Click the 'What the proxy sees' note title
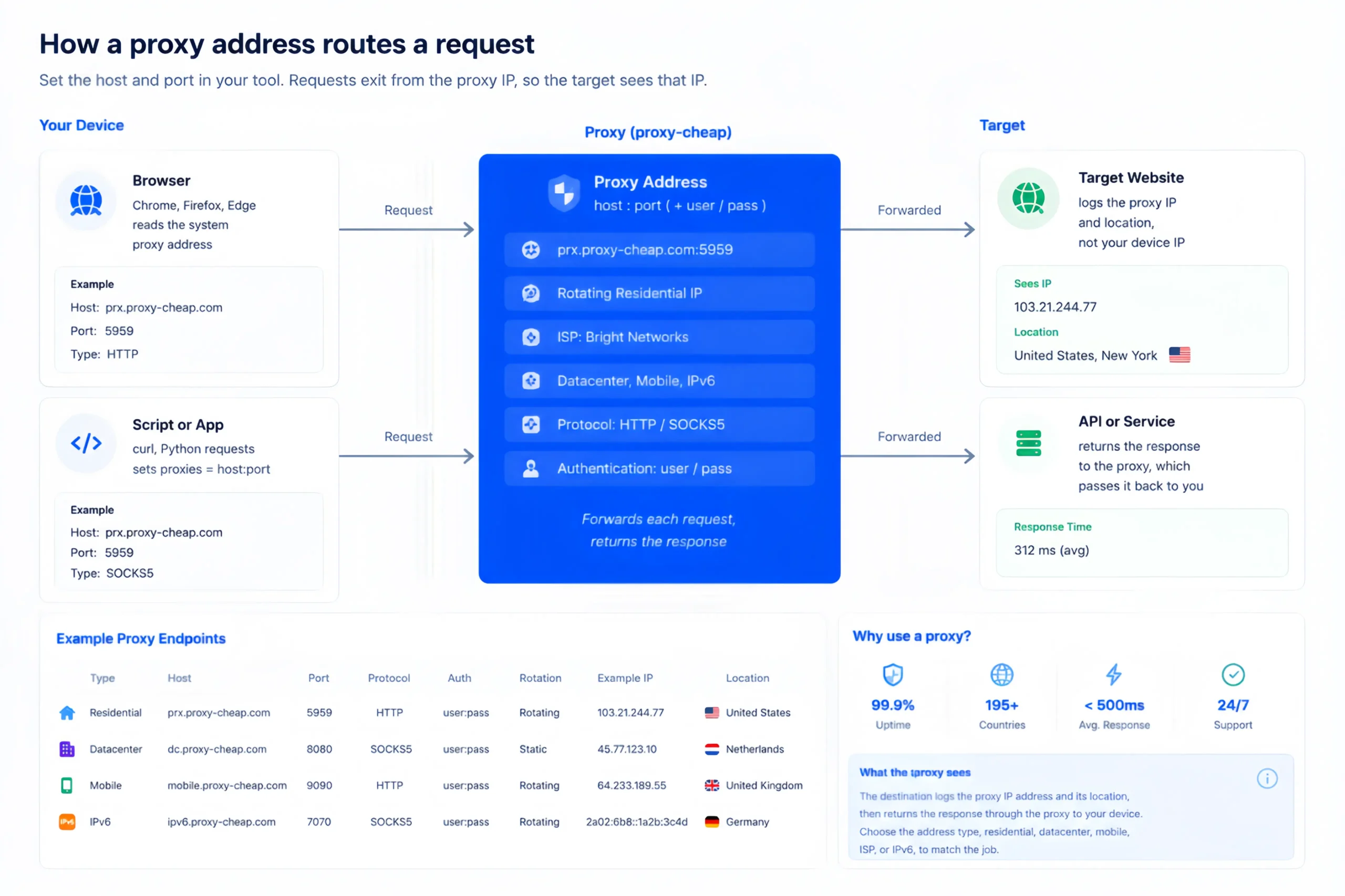The width and height of the screenshot is (1345, 896). (915, 773)
